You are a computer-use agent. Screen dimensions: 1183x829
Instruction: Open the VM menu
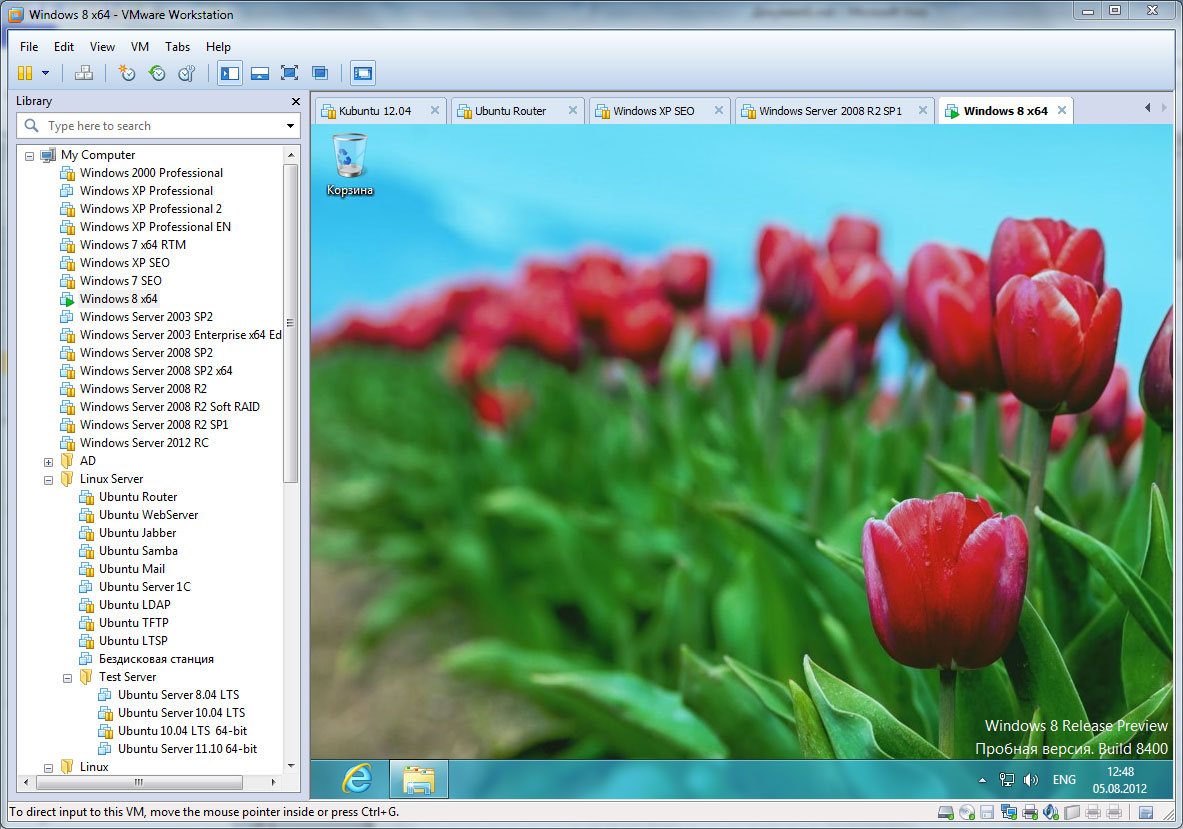[140, 47]
